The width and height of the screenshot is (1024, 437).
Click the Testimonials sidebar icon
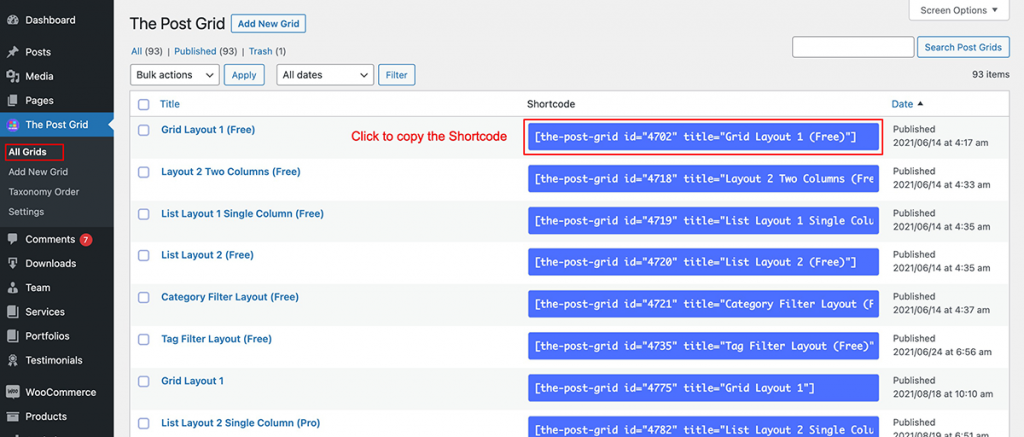(12, 360)
